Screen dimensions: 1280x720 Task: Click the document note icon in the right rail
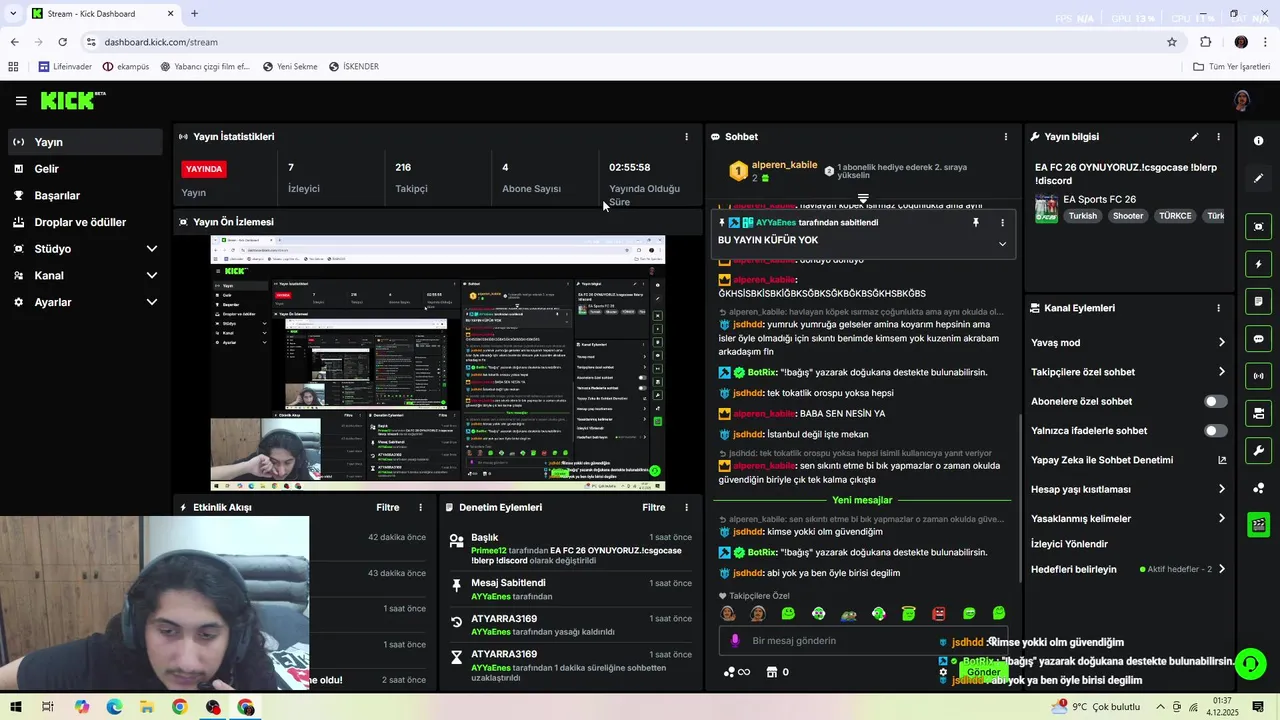pyautogui.click(x=1258, y=301)
